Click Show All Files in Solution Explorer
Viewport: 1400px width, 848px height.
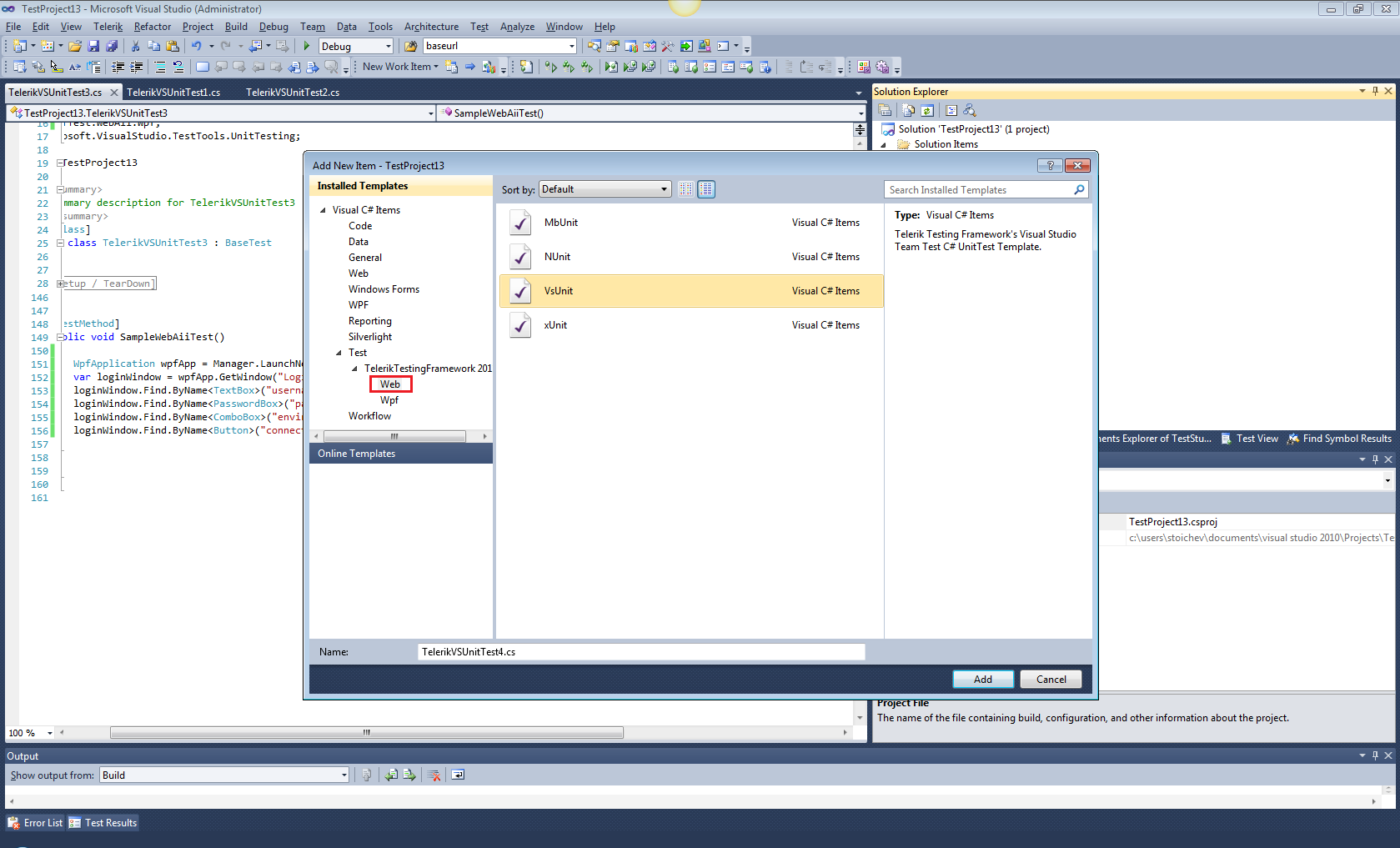tap(909, 110)
